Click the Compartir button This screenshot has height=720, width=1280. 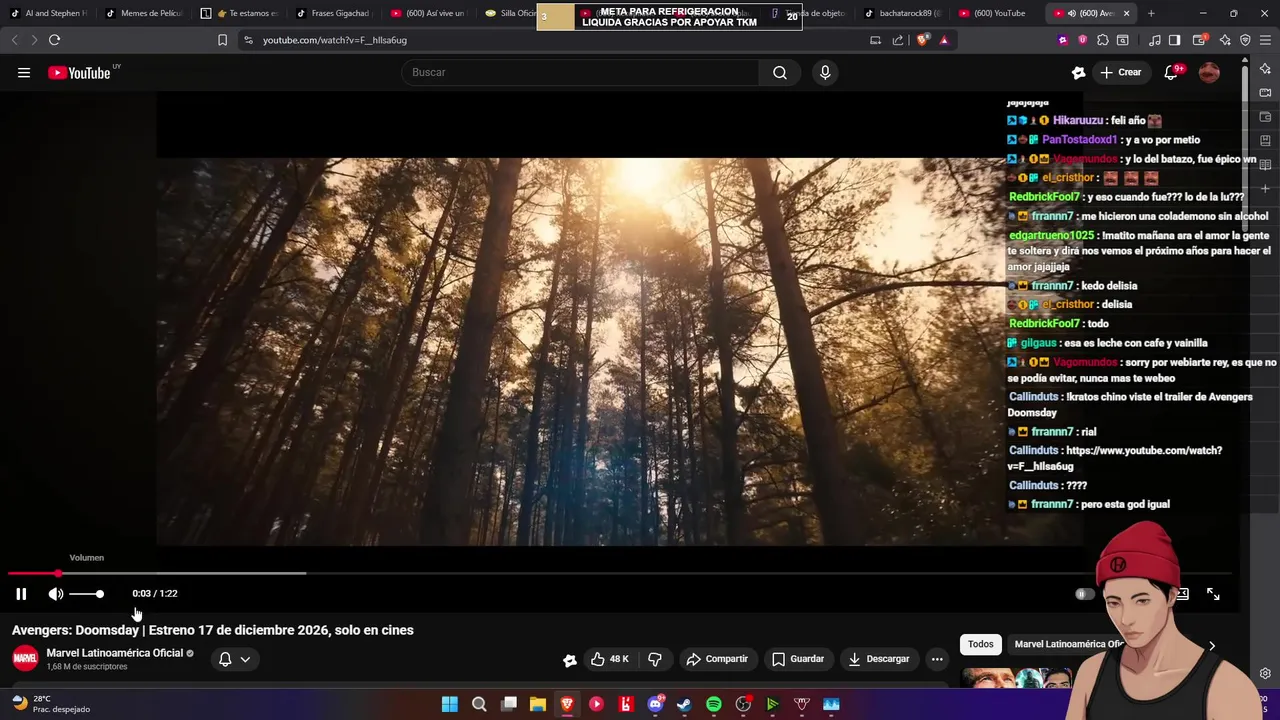717,659
